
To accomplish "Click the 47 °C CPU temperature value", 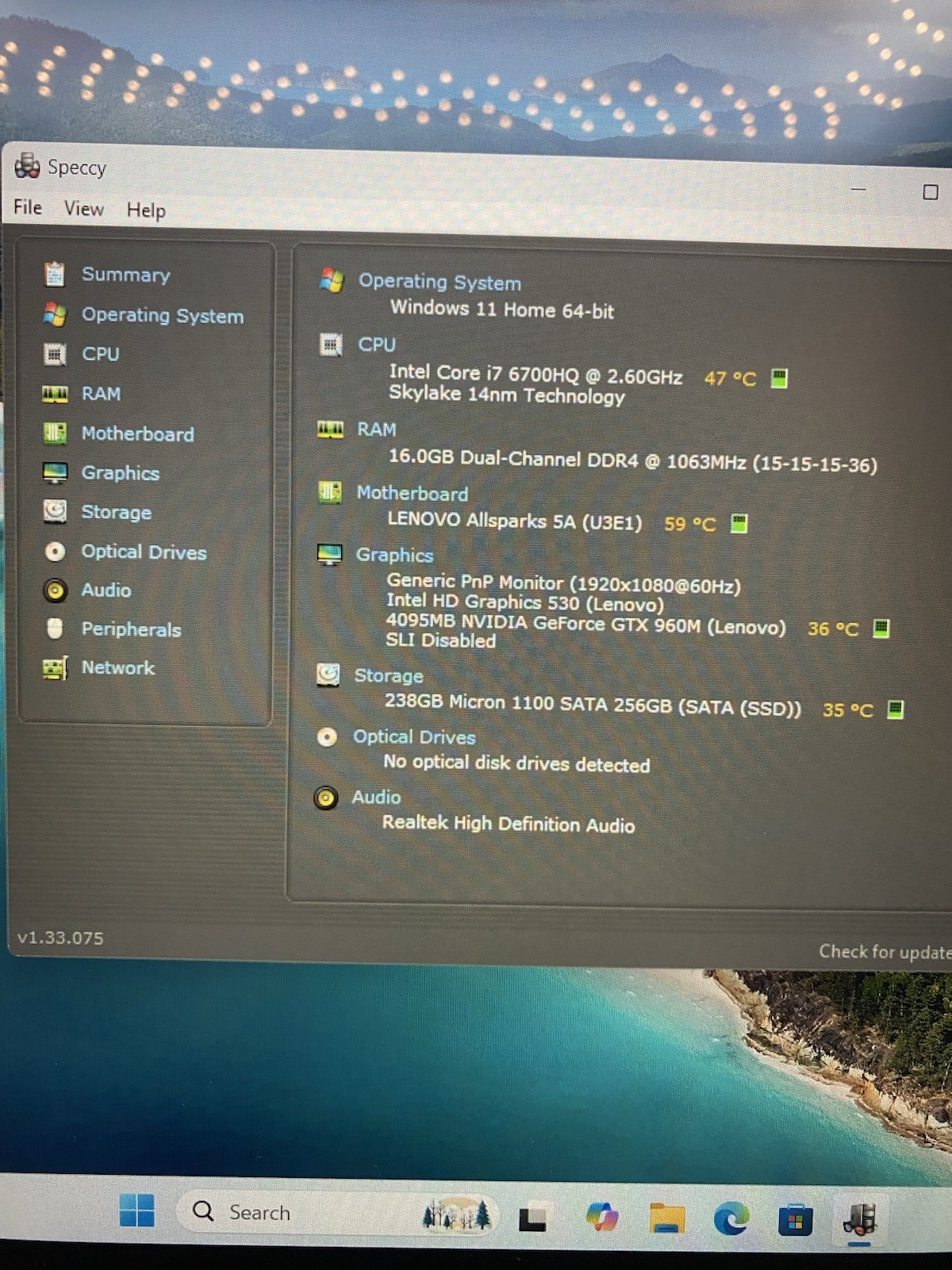I will click(x=730, y=379).
